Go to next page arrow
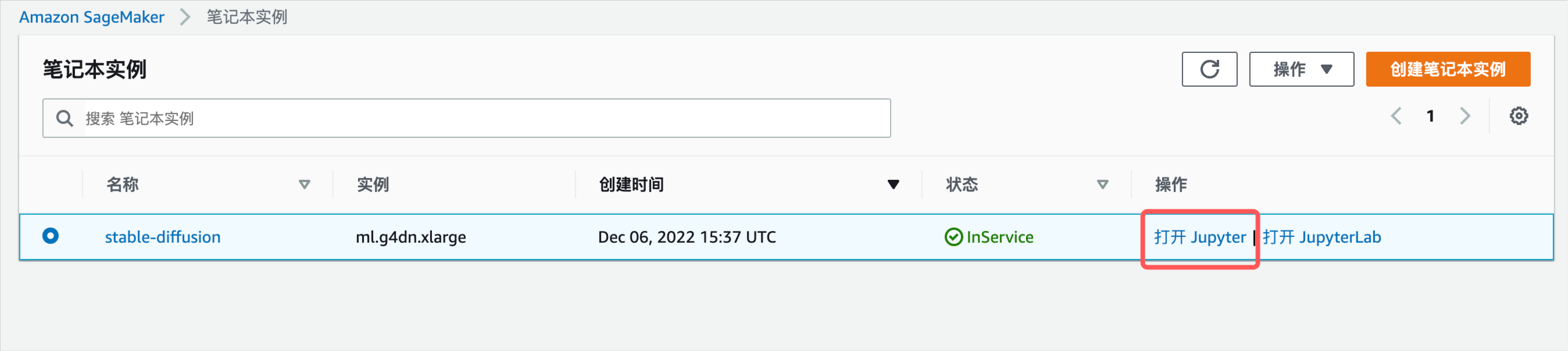This screenshot has height=351, width=1568. 1465,116
